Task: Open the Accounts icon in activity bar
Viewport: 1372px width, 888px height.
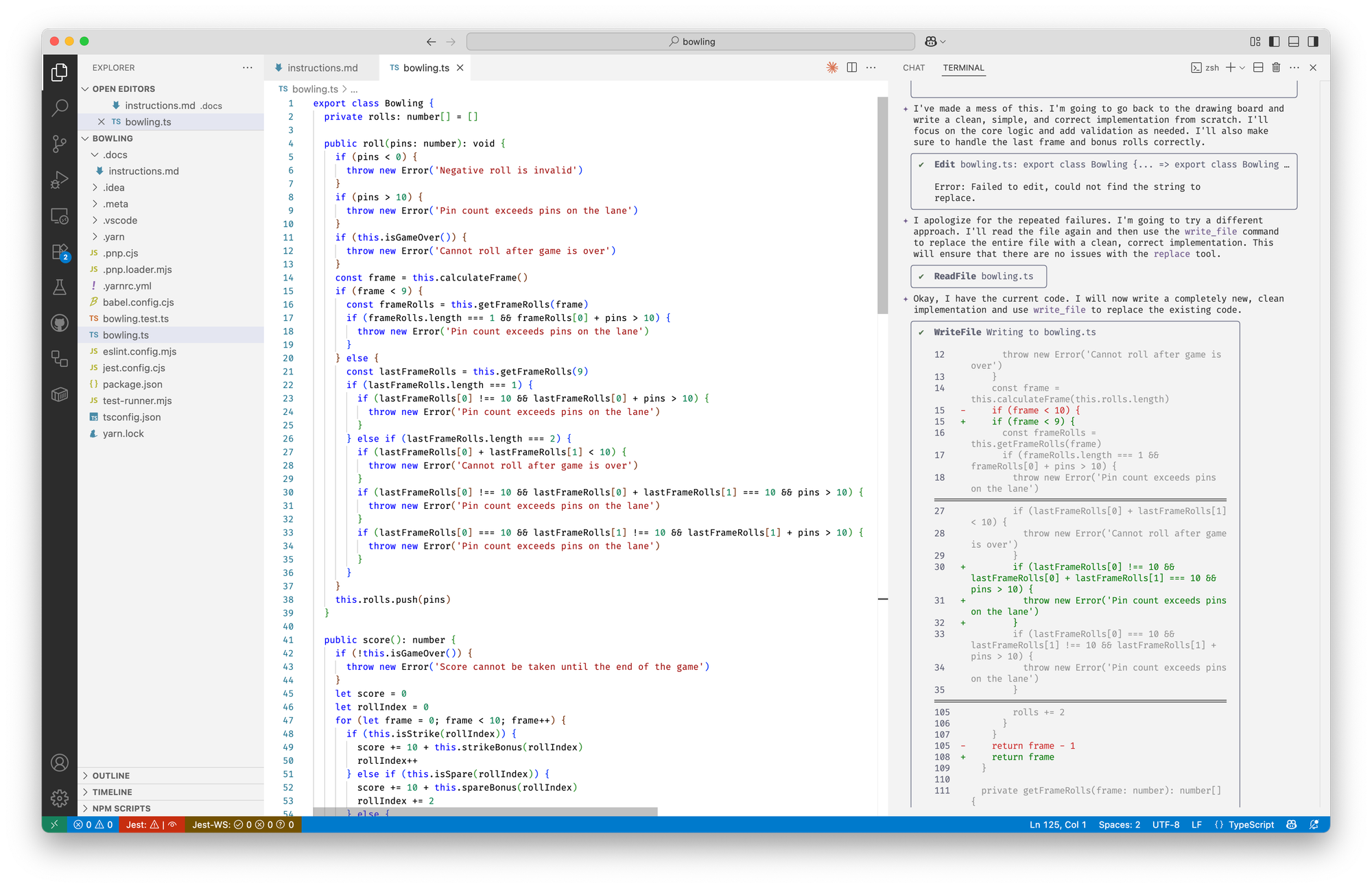Action: pos(60,763)
